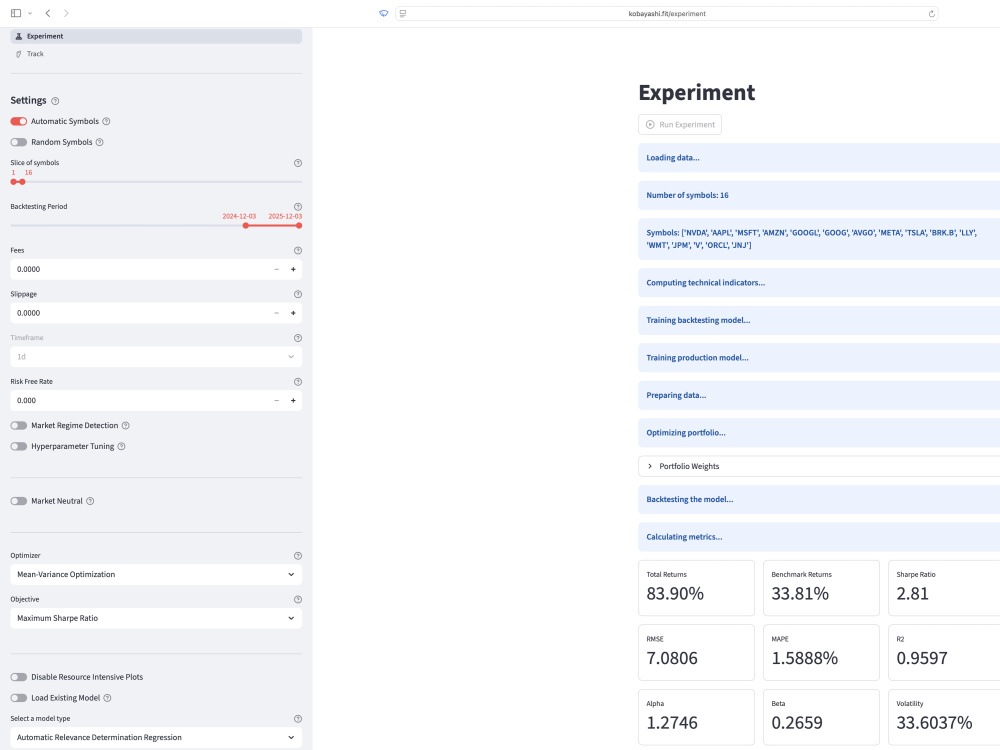Click browser sidebar toggle icon

(x=16, y=13)
